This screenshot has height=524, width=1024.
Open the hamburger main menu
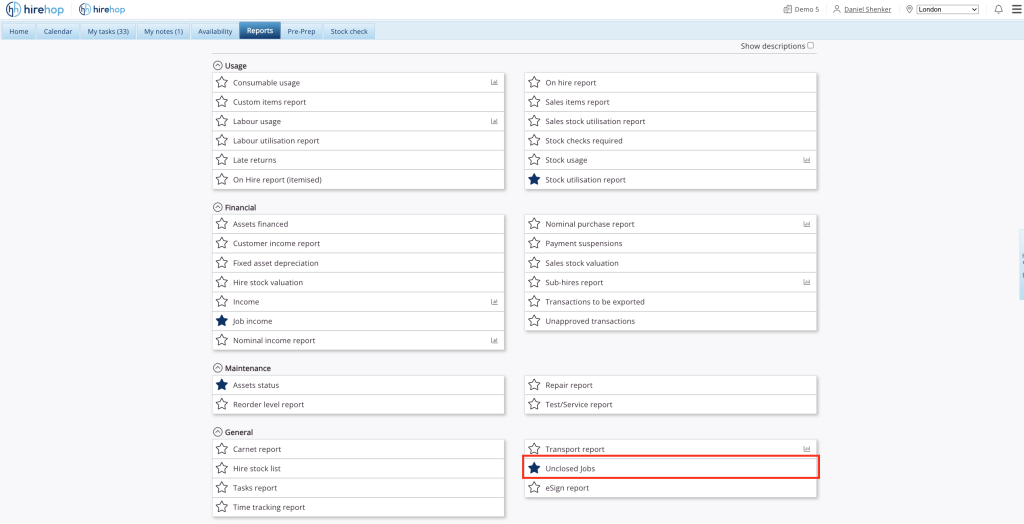pos(1016,9)
